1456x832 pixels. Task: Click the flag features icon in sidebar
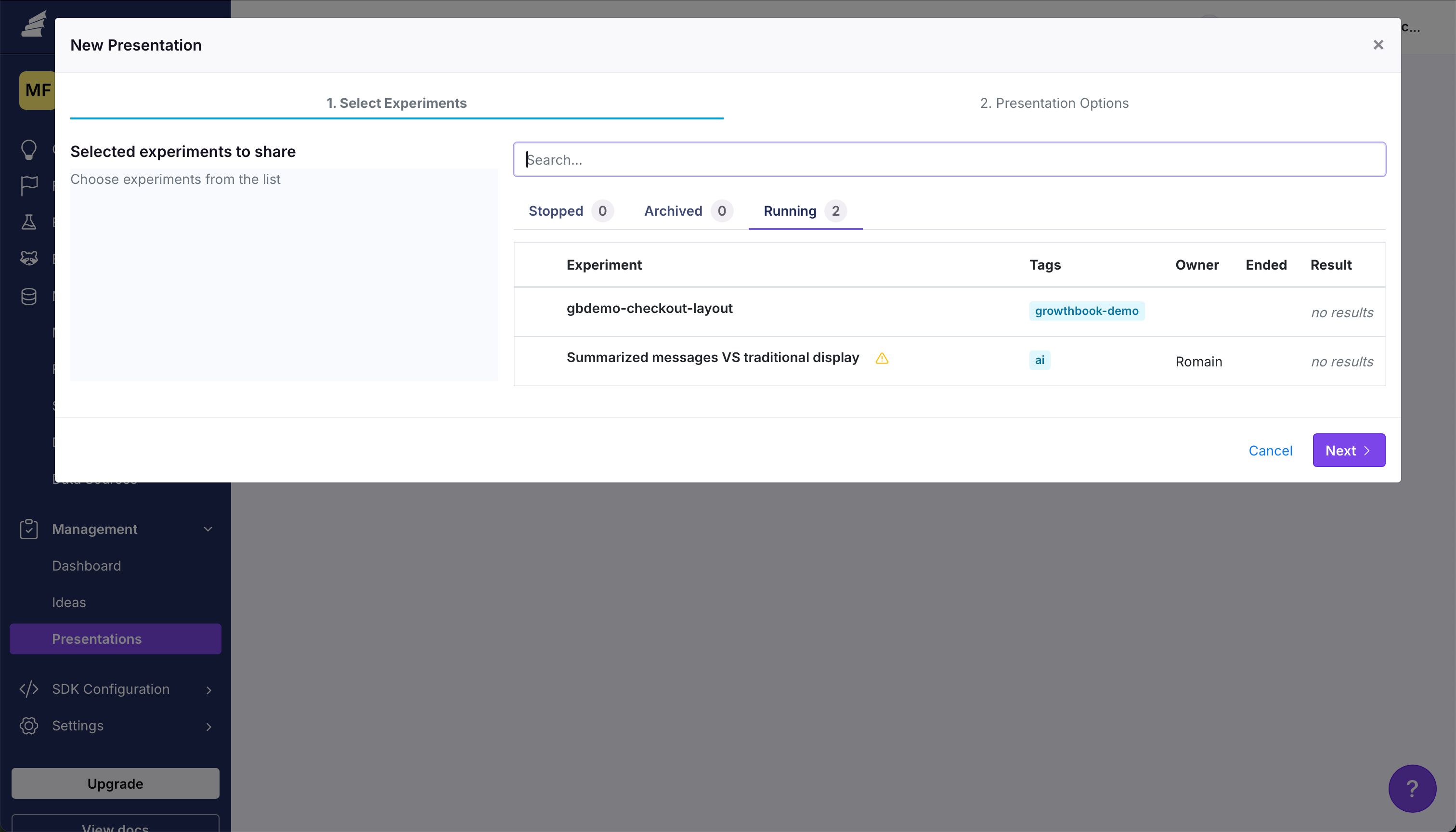28,186
